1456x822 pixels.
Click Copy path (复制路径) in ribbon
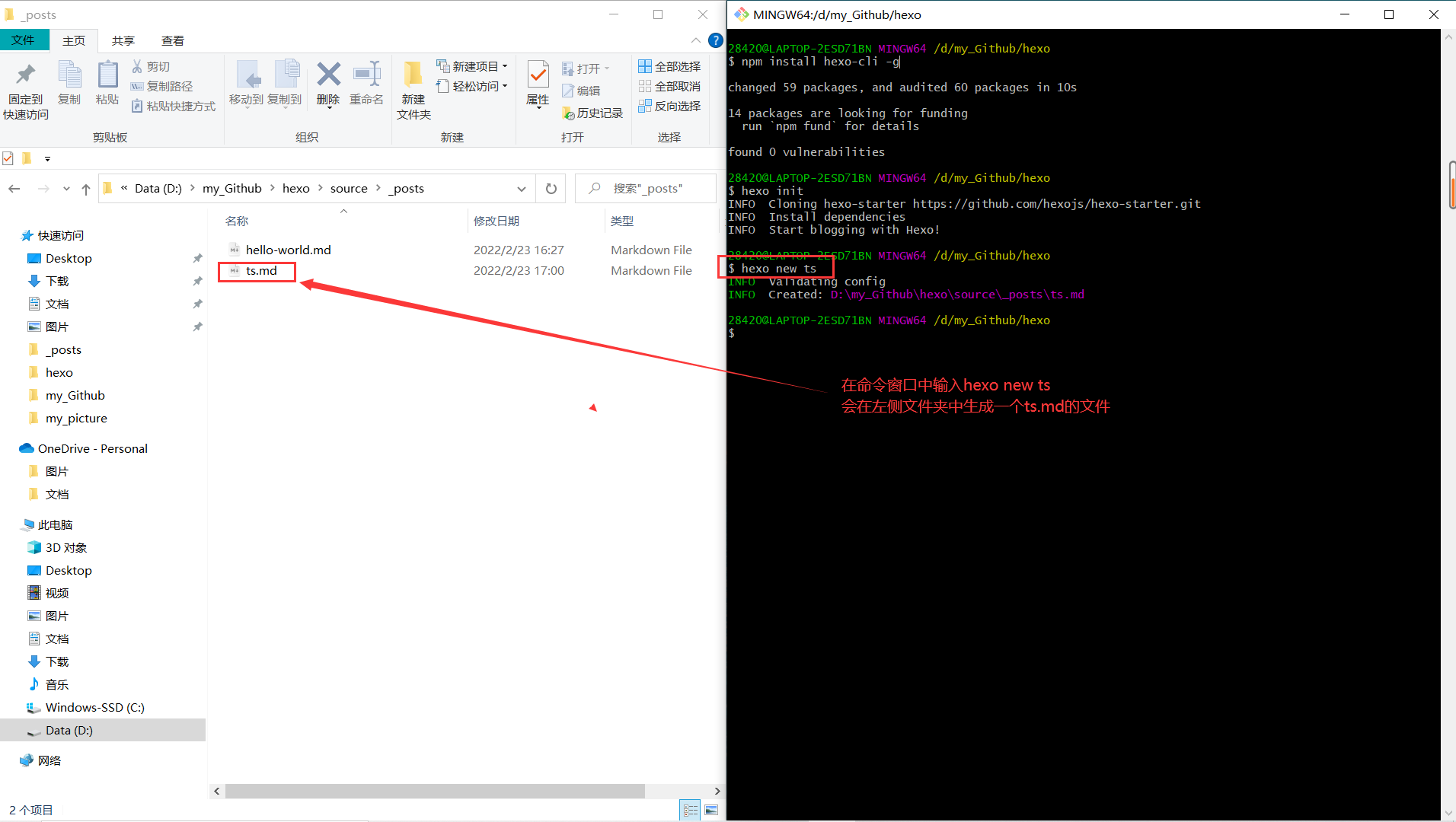coord(161,87)
